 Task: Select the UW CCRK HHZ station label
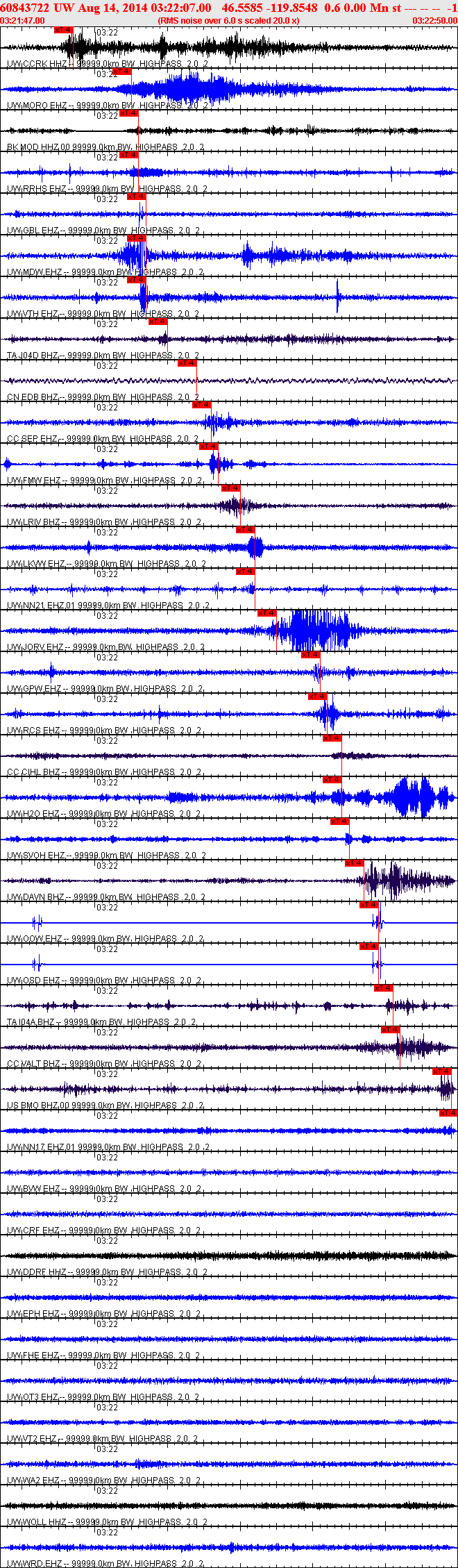(x=108, y=64)
